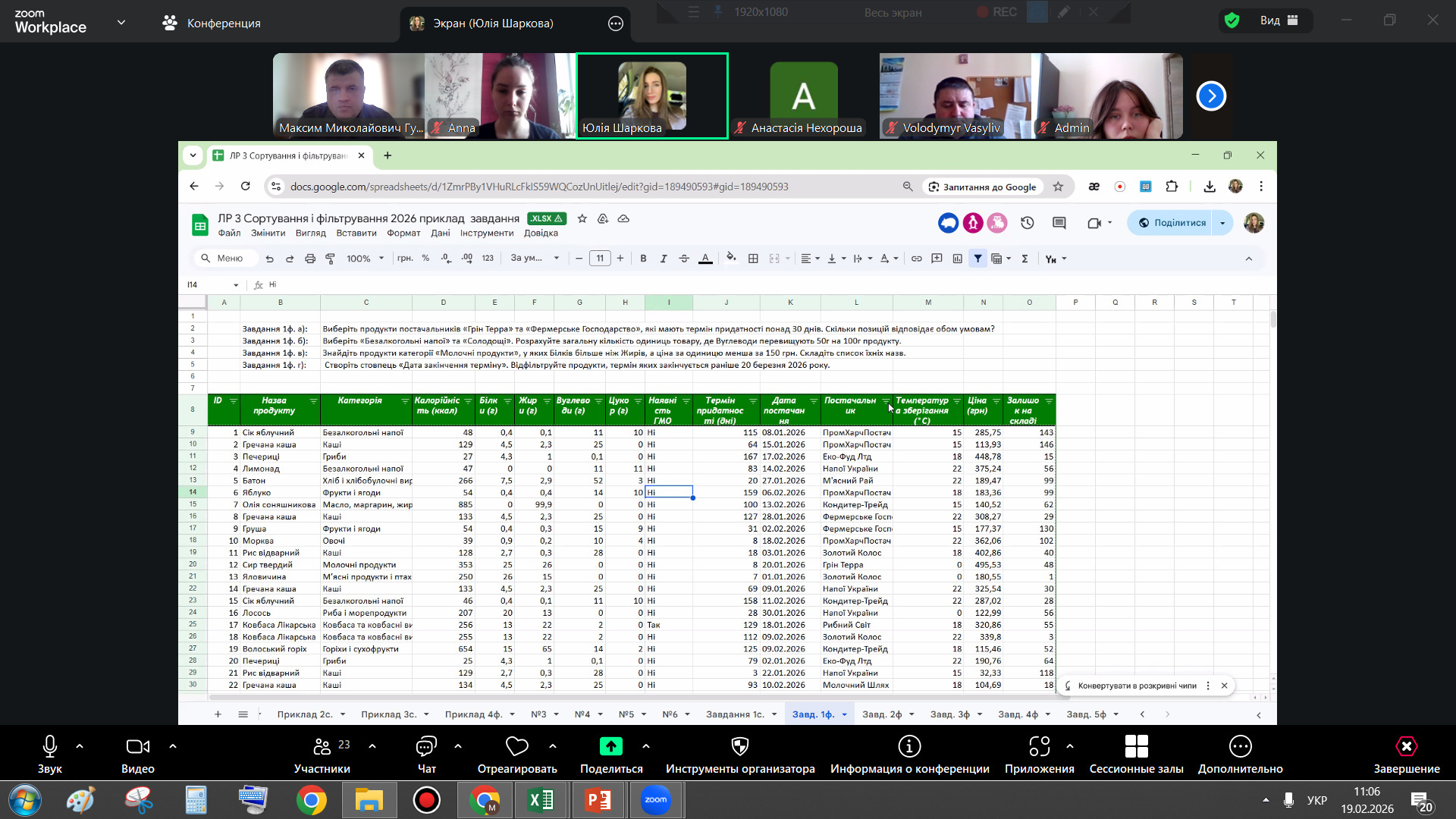Click the insert chart icon
Image resolution: width=1456 pixels, height=819 pixels.
pyautogui.click(x=958, y=259)
